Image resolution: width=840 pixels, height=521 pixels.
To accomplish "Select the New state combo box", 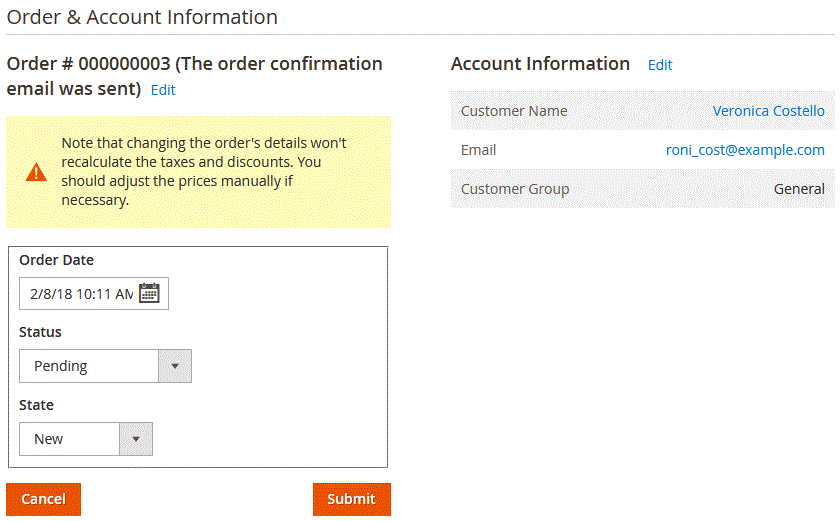I will [x=86, y=439].
